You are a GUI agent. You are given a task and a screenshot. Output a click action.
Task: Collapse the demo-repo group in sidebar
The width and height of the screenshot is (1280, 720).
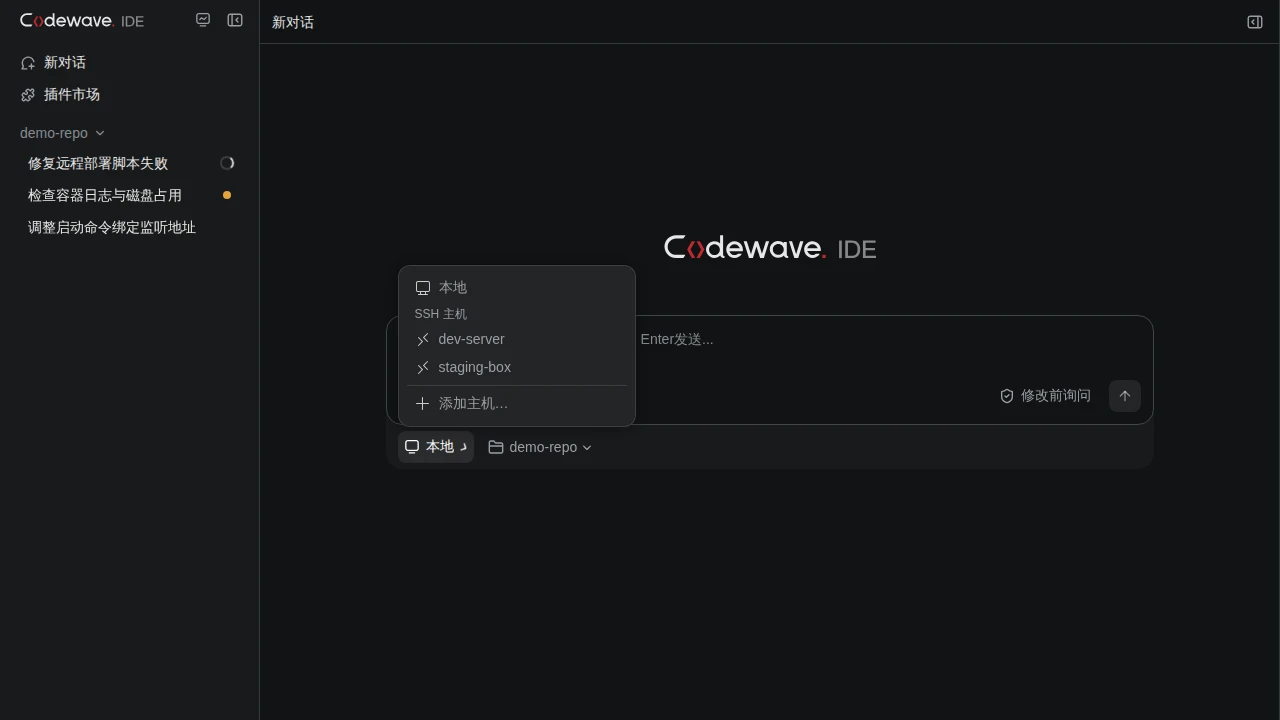click(x=62, y=133)
